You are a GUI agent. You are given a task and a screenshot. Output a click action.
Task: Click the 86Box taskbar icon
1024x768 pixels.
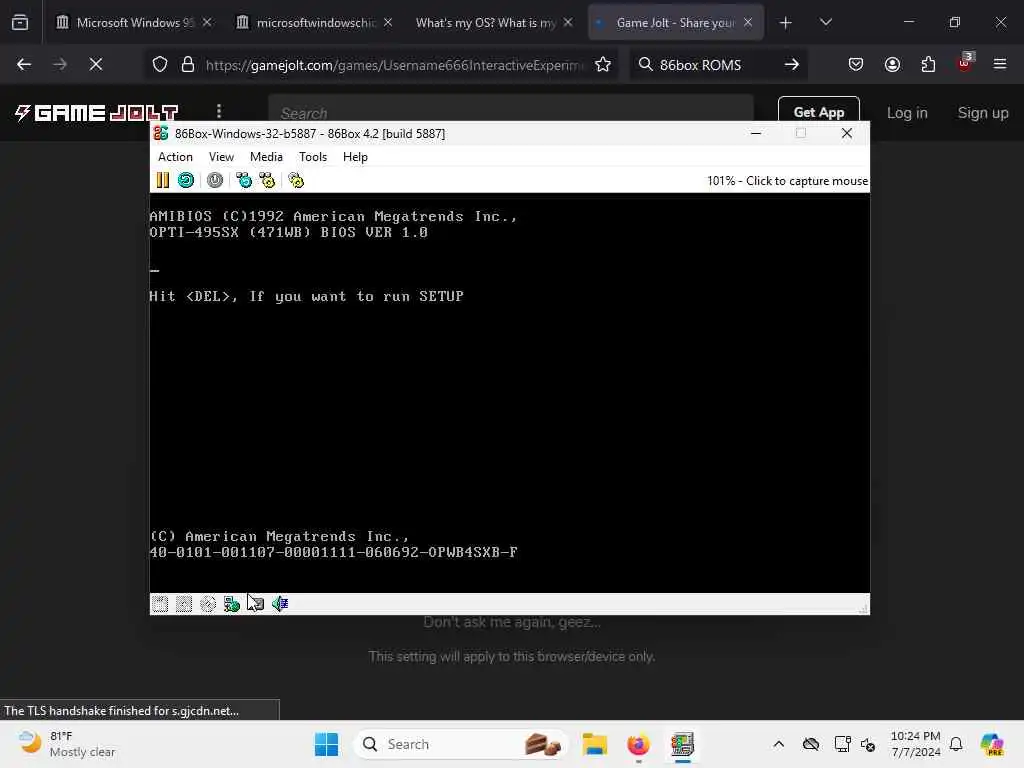tap(682, 744)
